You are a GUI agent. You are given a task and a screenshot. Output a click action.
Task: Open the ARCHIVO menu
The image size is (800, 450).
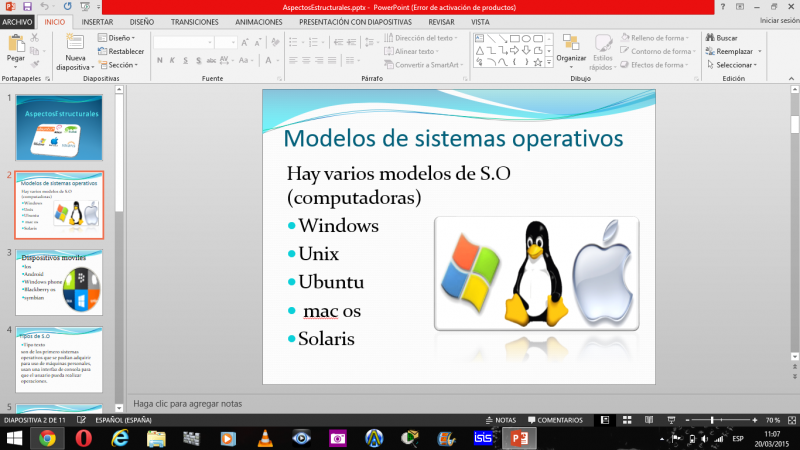[x=17, y=22]
